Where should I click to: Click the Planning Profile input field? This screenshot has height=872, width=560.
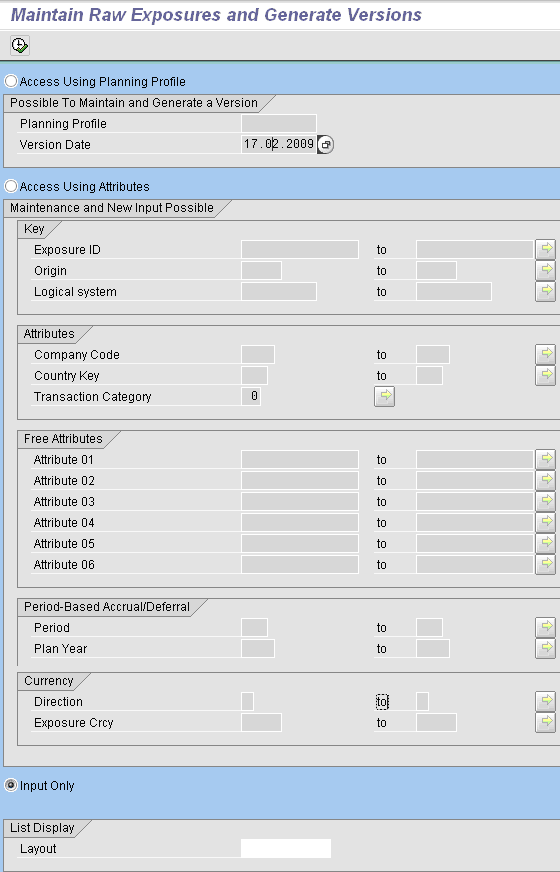[x=279, y=123]
